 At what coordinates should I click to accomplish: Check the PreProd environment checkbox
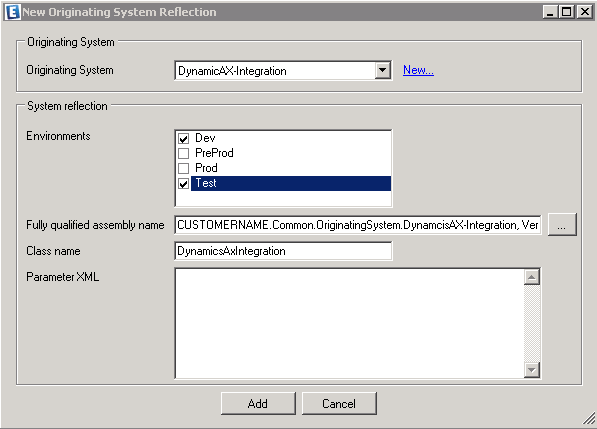184,153
